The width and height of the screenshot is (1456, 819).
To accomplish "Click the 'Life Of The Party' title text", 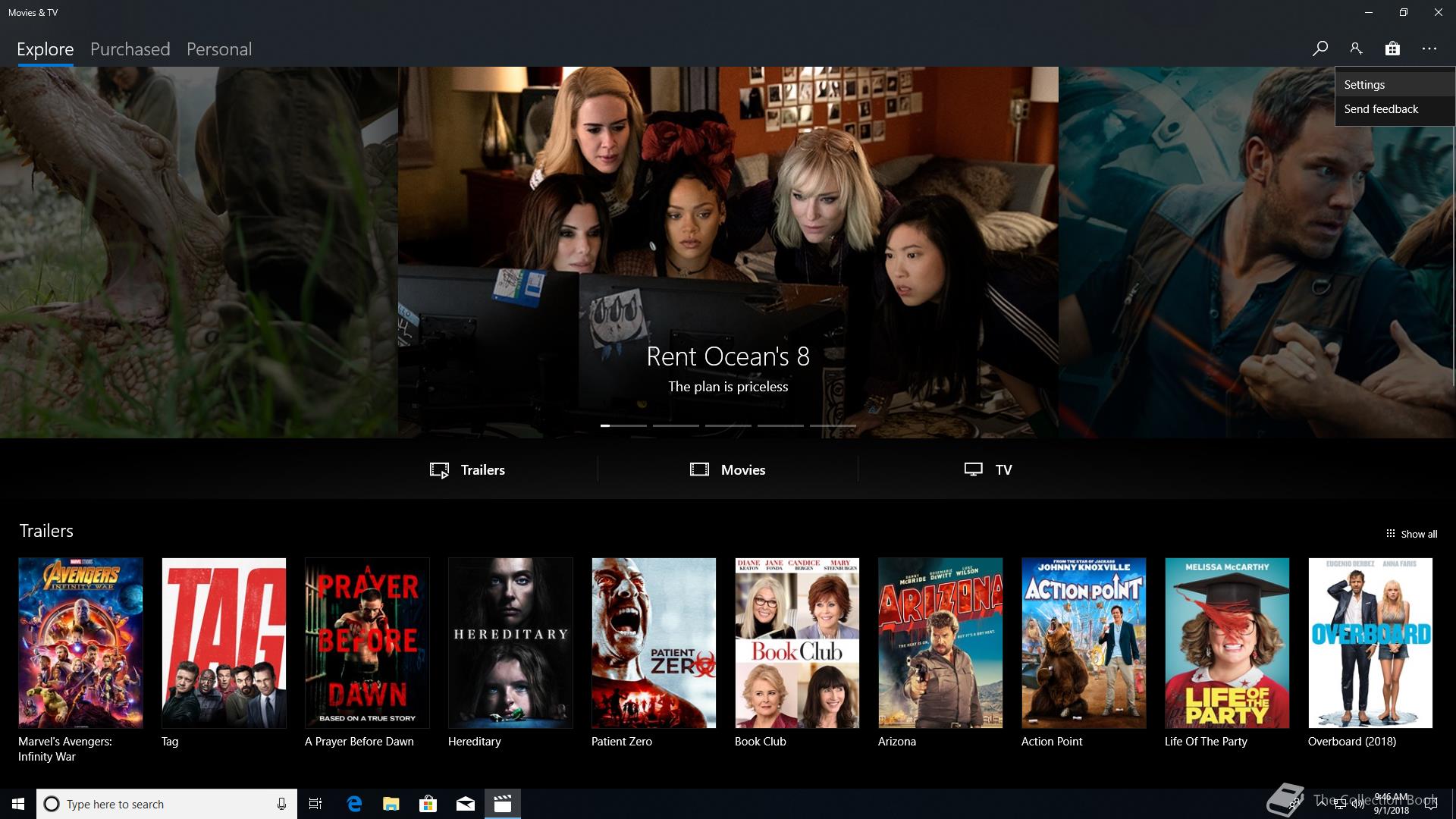I will pos(1206,742).
